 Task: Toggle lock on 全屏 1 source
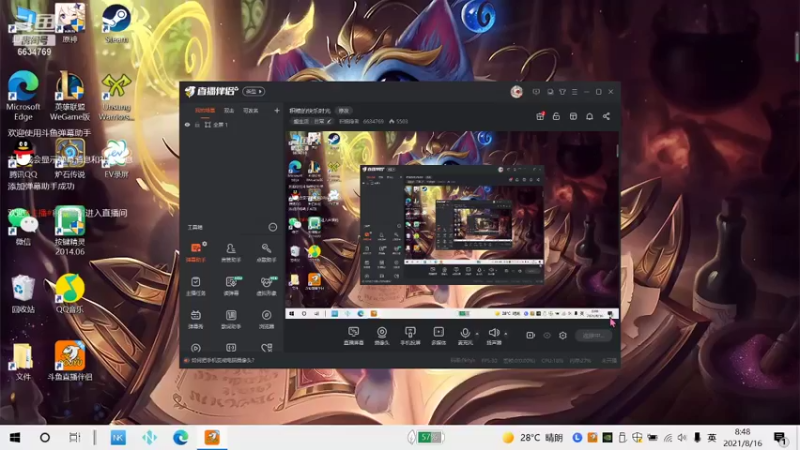click(x=197, y=124)
